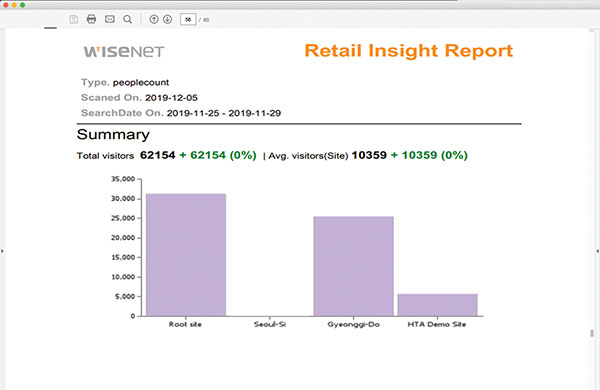Click the small dash tab above page

click(x=51, y=28)
